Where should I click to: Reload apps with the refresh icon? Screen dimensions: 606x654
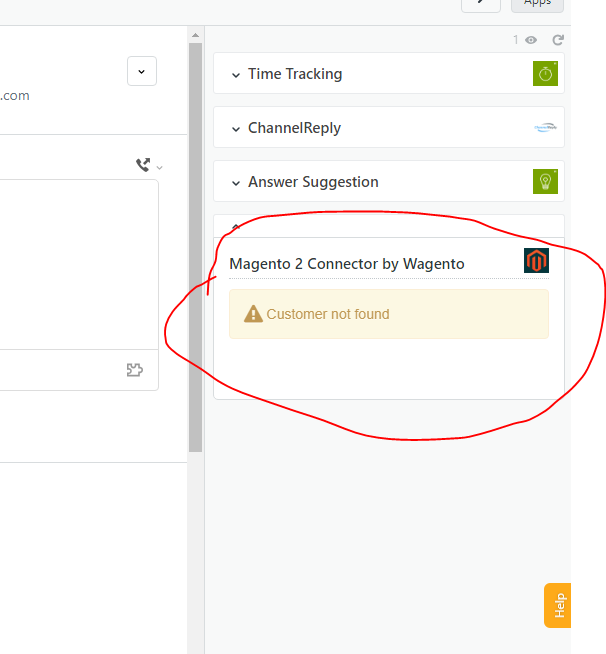click(x=558, y=40)
